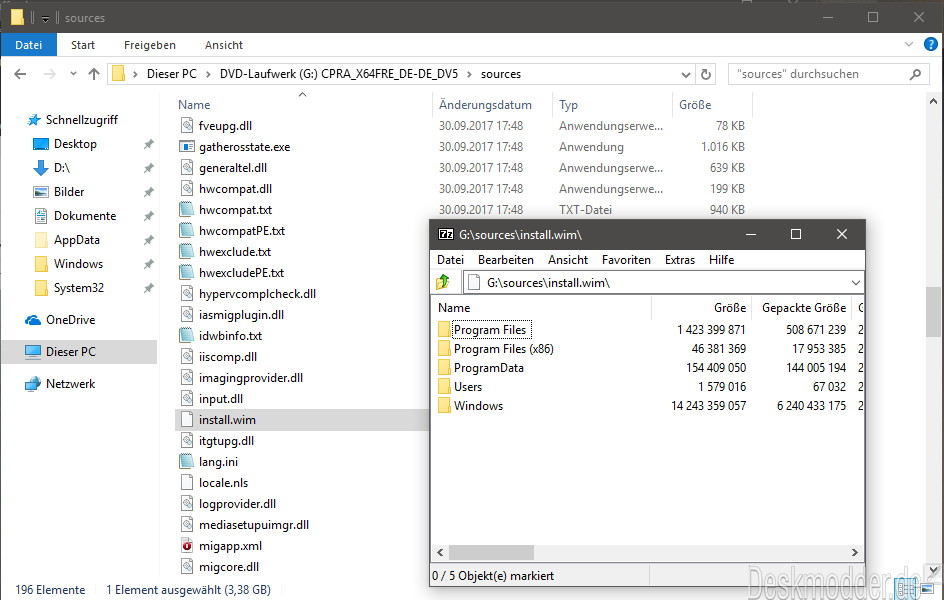
Task: Select Dieser PC in the navigation pane
Action: [79, 351]
